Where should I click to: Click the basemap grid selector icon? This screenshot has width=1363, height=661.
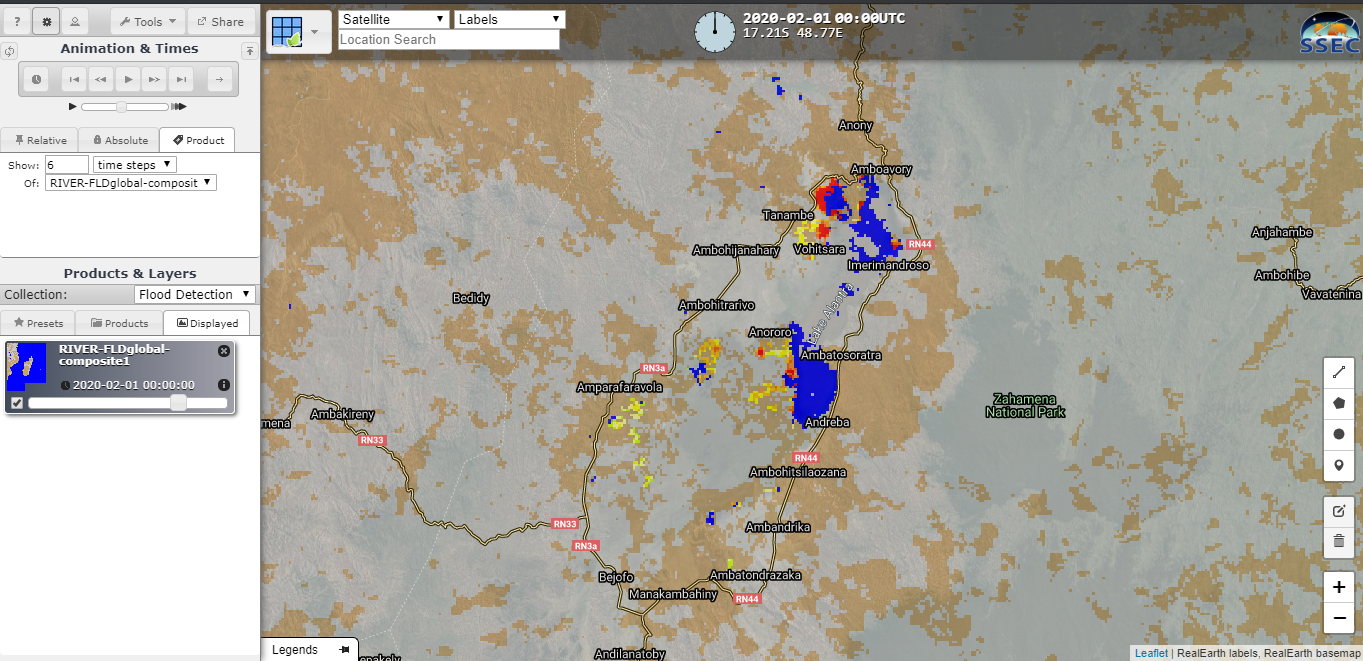point(287,32)
